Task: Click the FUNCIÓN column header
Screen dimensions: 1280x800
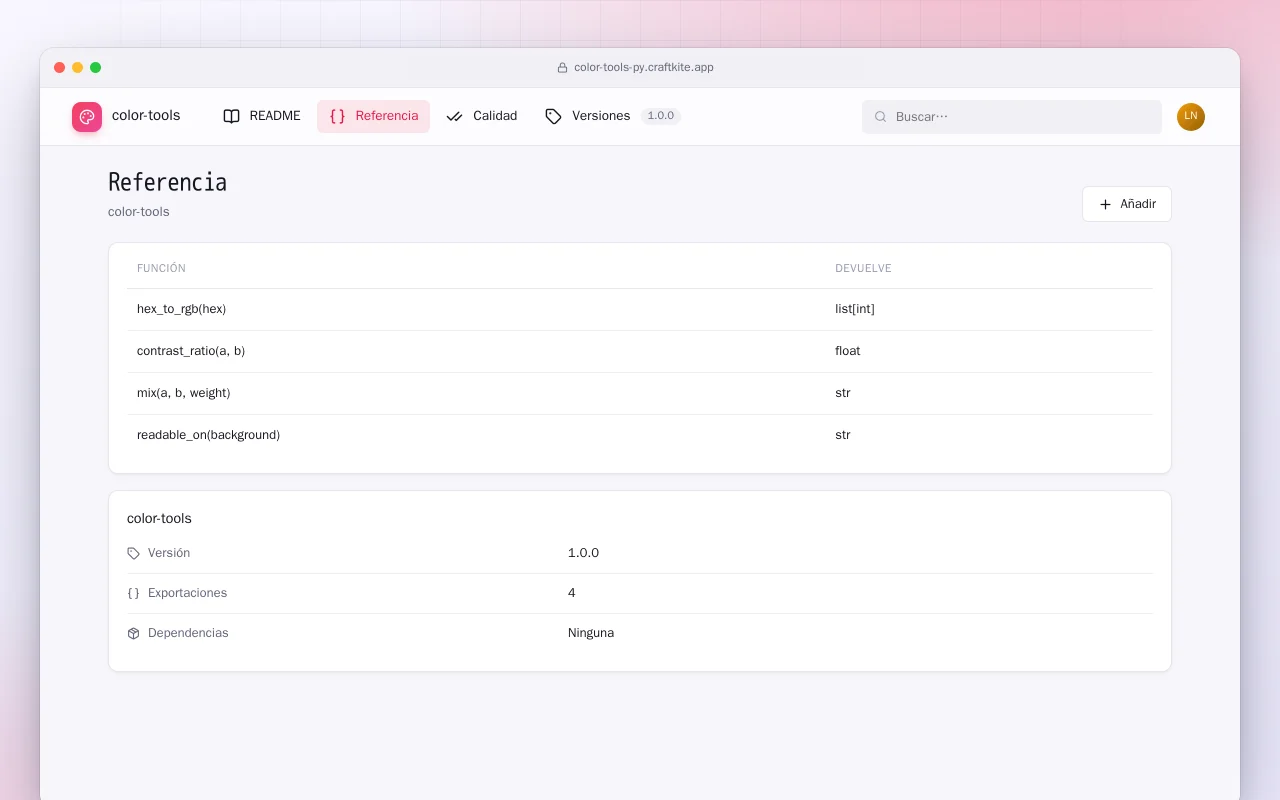Action: 161,268
